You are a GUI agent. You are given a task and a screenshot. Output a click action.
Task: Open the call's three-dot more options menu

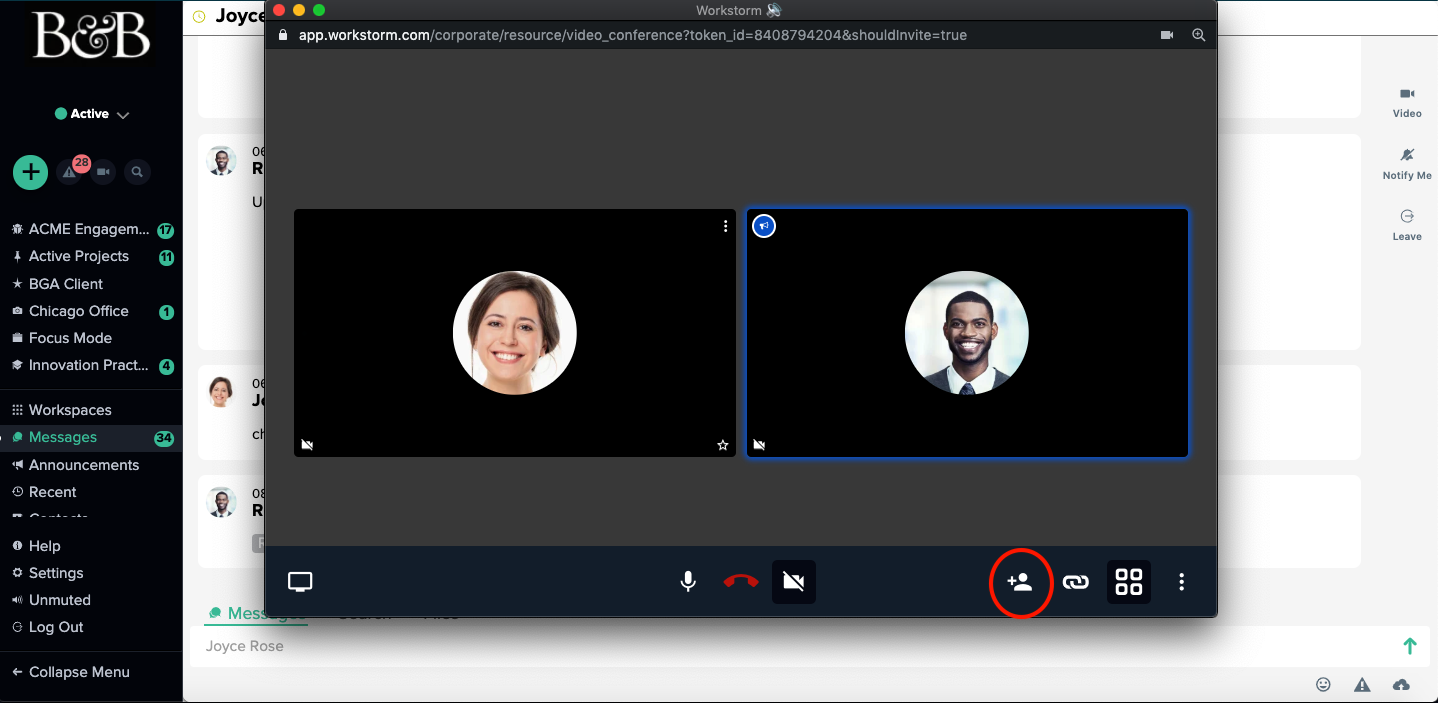(1182, 582)
